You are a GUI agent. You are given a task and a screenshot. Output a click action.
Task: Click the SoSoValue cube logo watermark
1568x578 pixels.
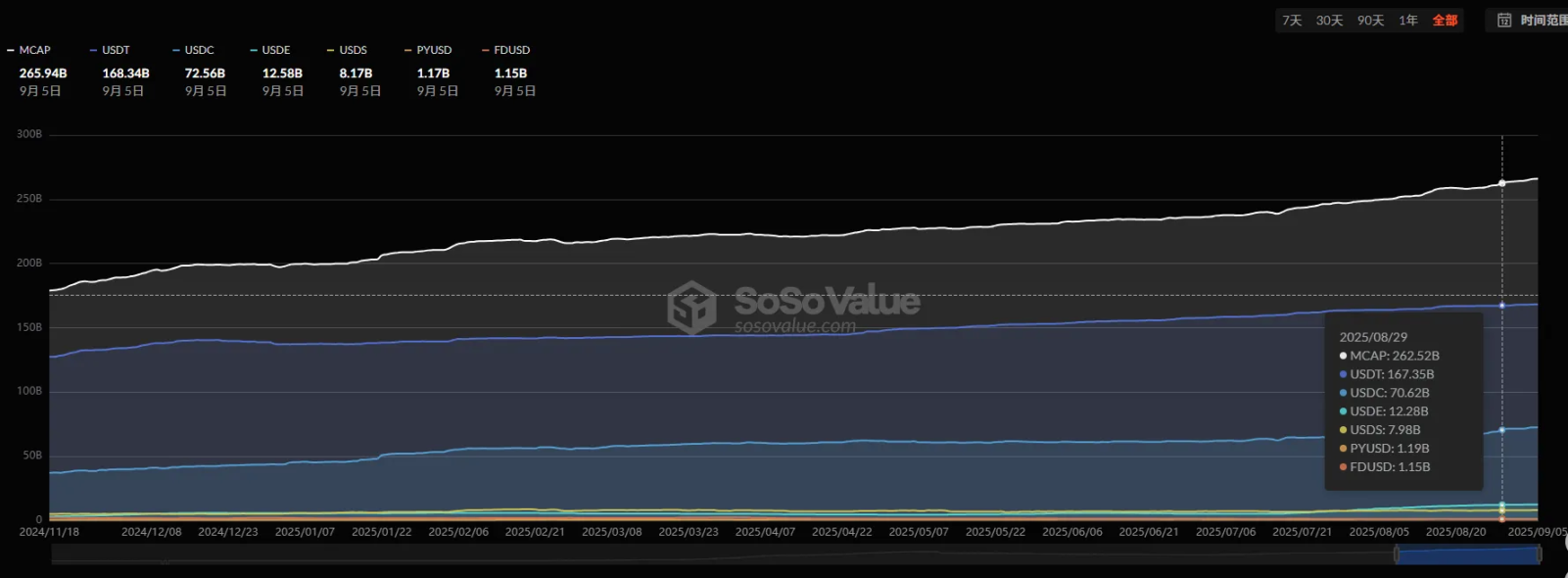click(x=691, y=307)
